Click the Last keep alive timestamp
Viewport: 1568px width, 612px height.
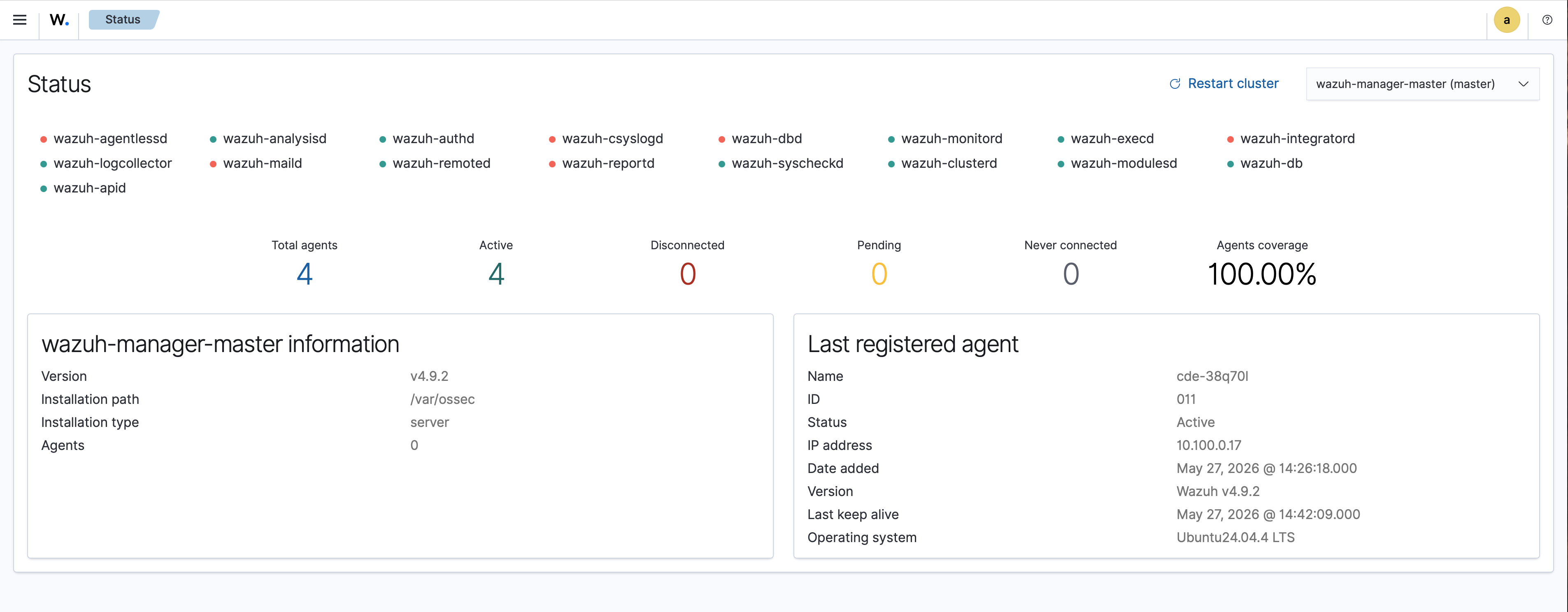pos(1268,515)
